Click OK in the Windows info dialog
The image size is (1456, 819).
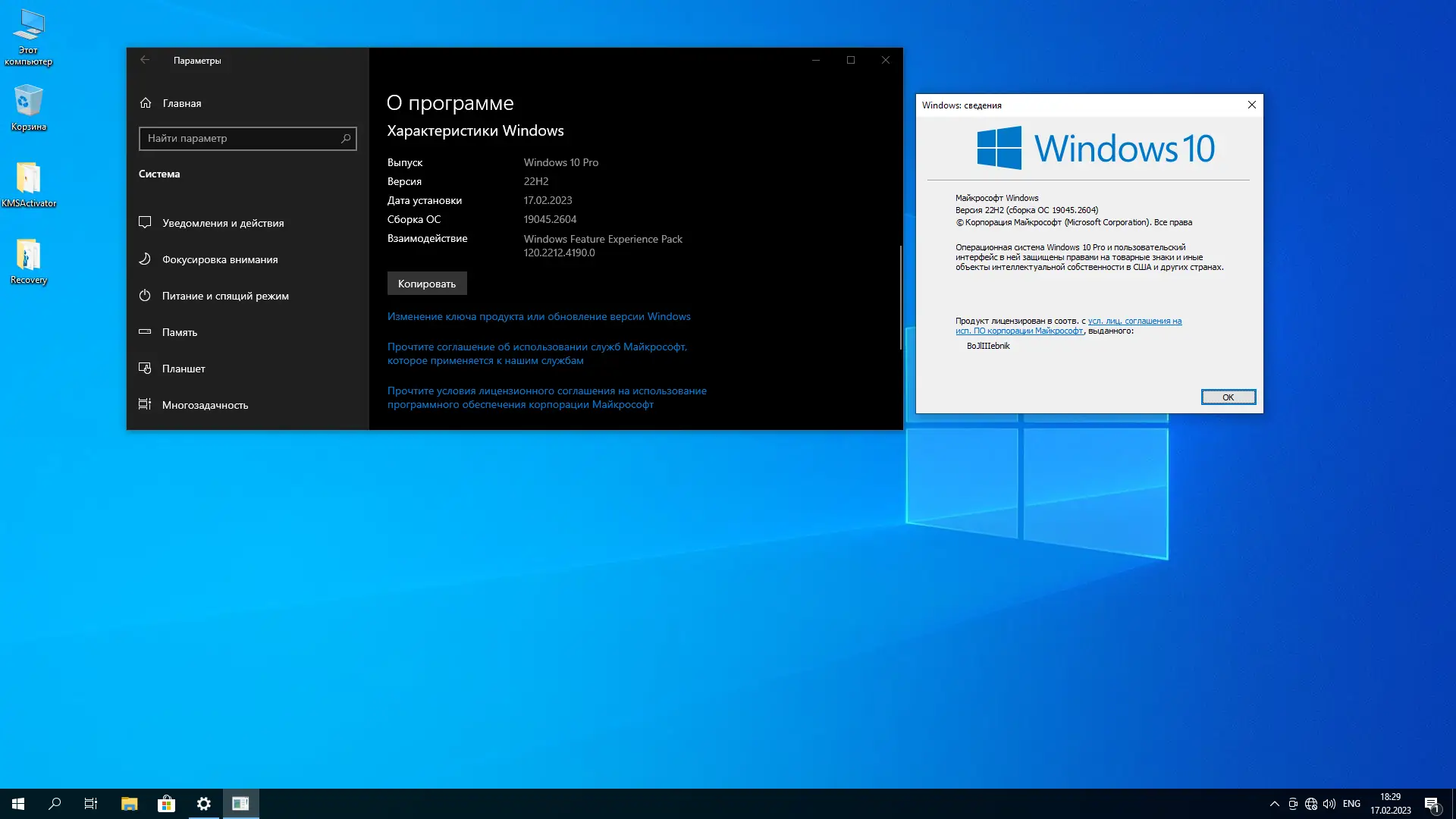click(1228, 397)
